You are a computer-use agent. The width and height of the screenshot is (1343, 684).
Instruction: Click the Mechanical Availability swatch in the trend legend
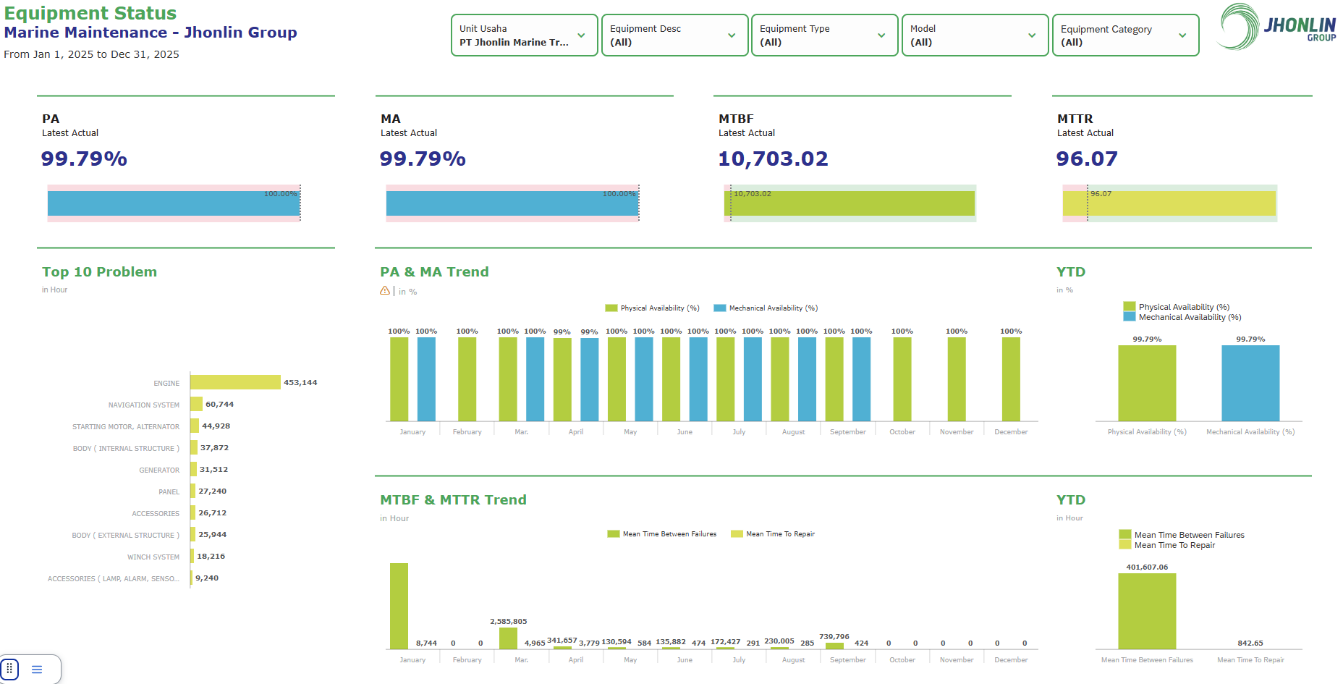tap(719, 308)
